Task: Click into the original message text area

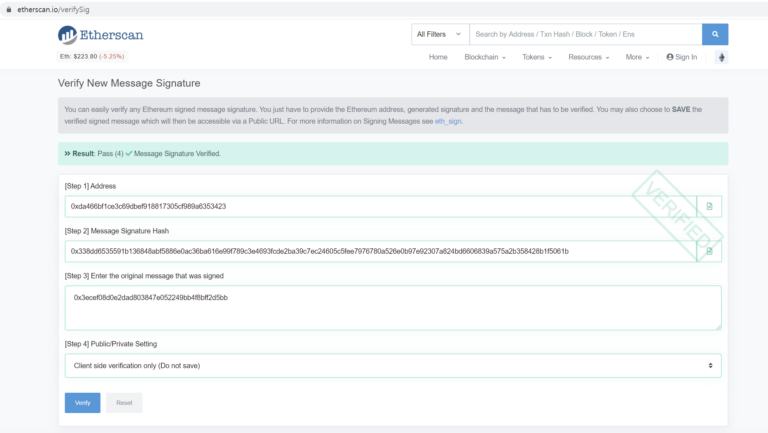Action: [393, 308]
